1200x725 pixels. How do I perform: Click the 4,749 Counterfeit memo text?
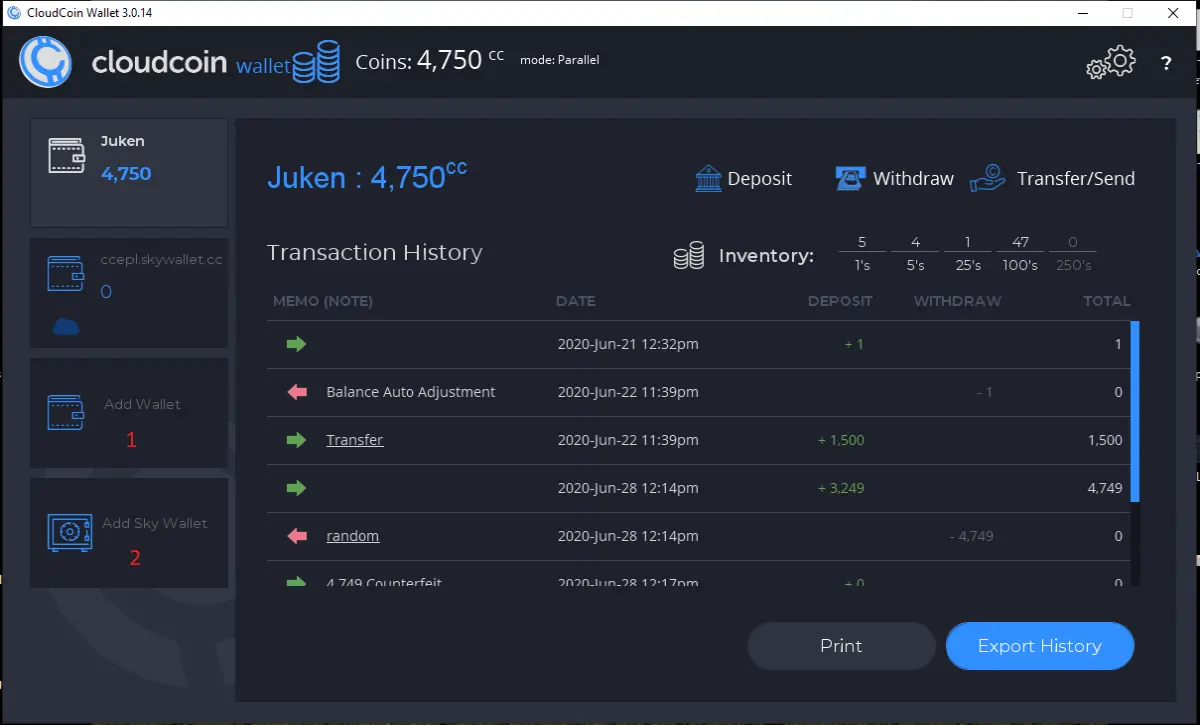tap(384, 581)
